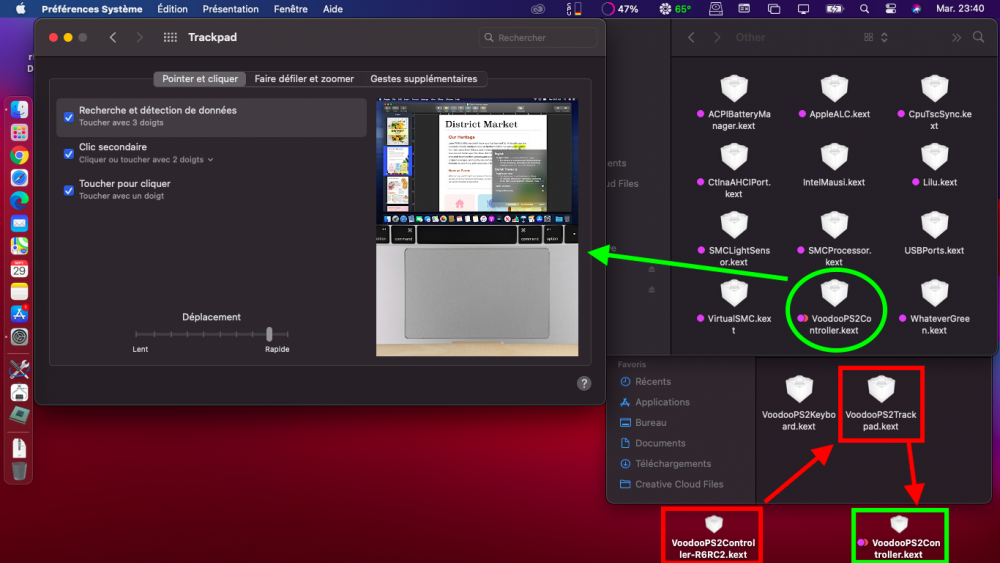Open Microsoft Edge in the Dock

tap(19, 201)
